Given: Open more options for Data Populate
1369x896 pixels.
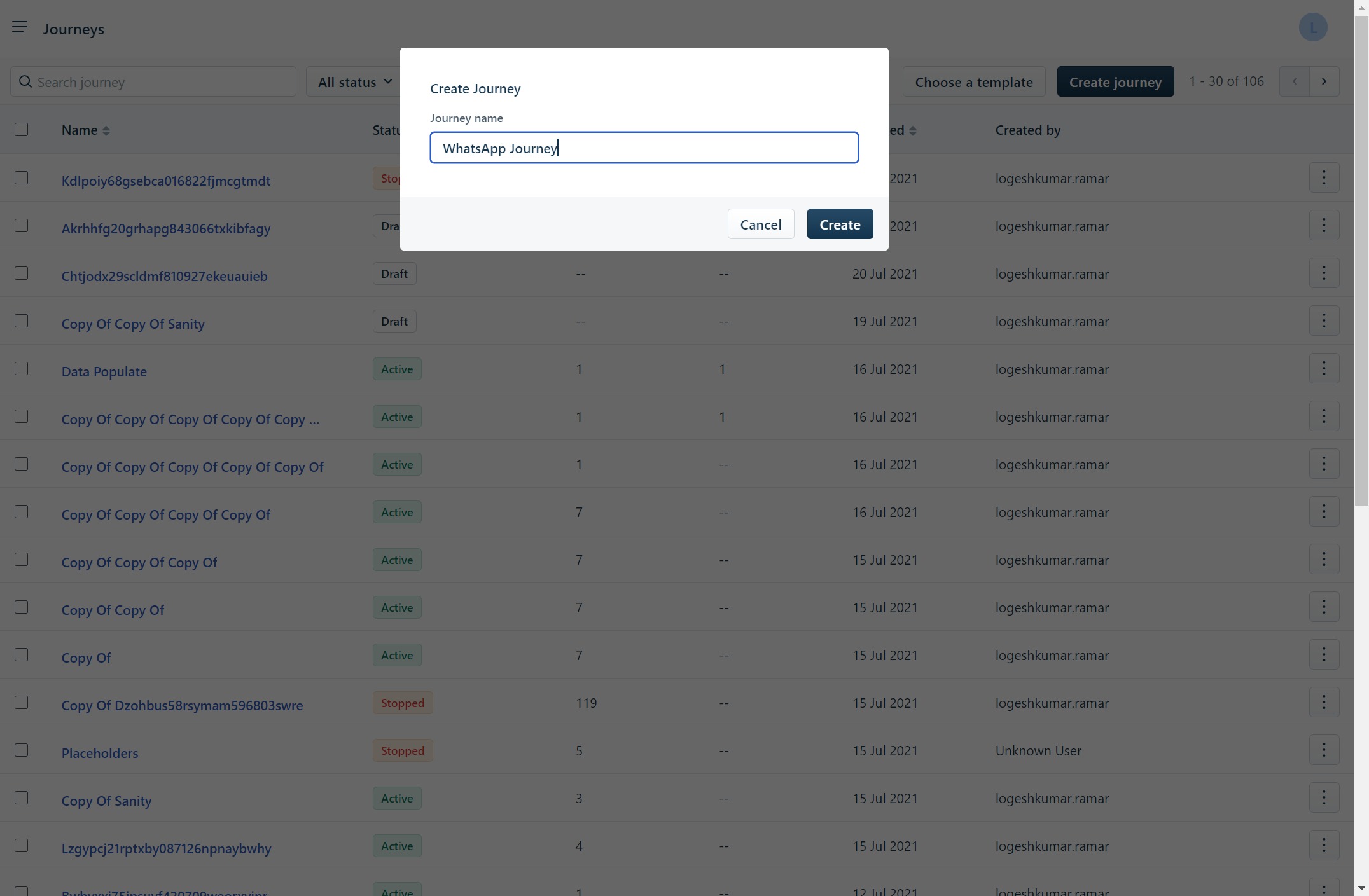Looking at the screenshot, I should point(1324,368).
